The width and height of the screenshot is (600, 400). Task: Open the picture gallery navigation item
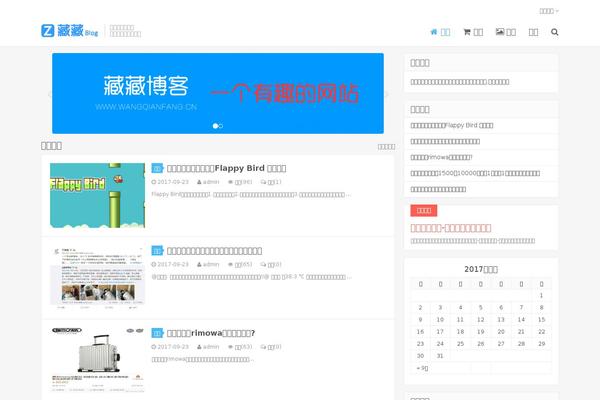[x=505, y=32]
